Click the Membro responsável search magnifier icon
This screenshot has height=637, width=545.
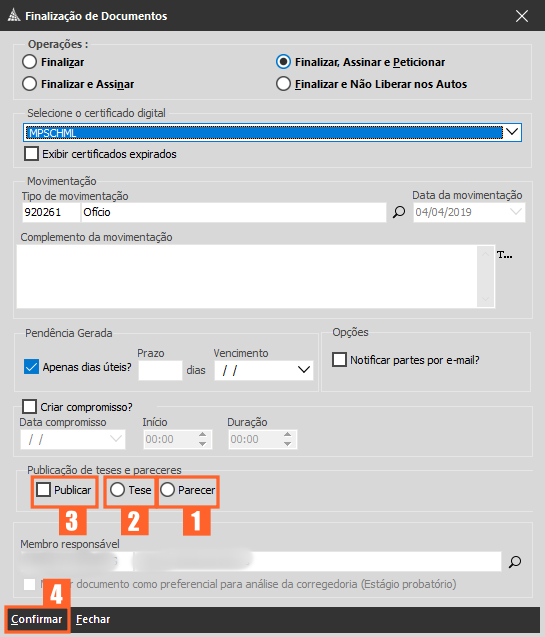(x=515, y=562)
